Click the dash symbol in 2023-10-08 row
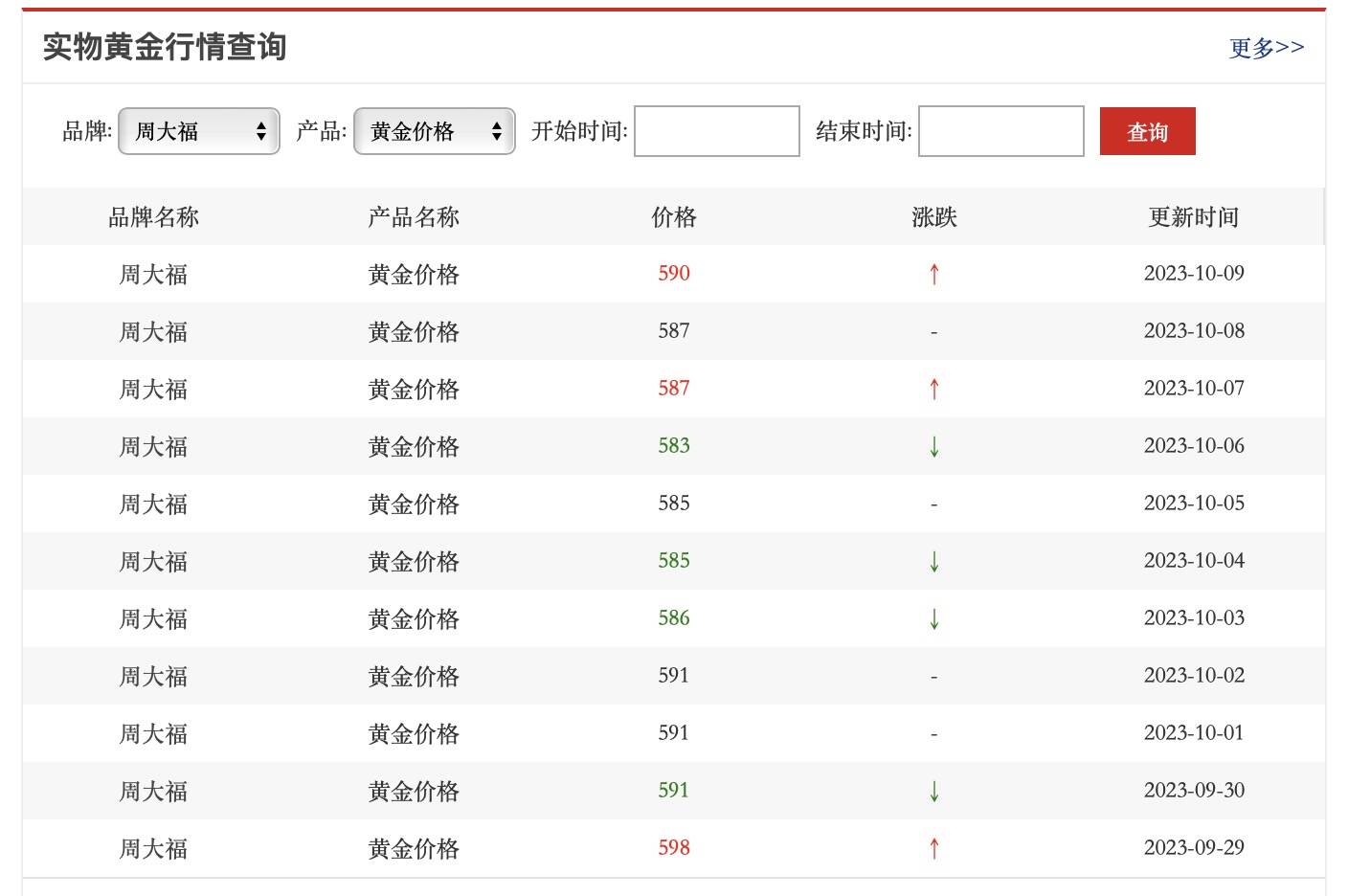Image resolution: width=1348 pixels, height=896 pixels. click(934, 332)
